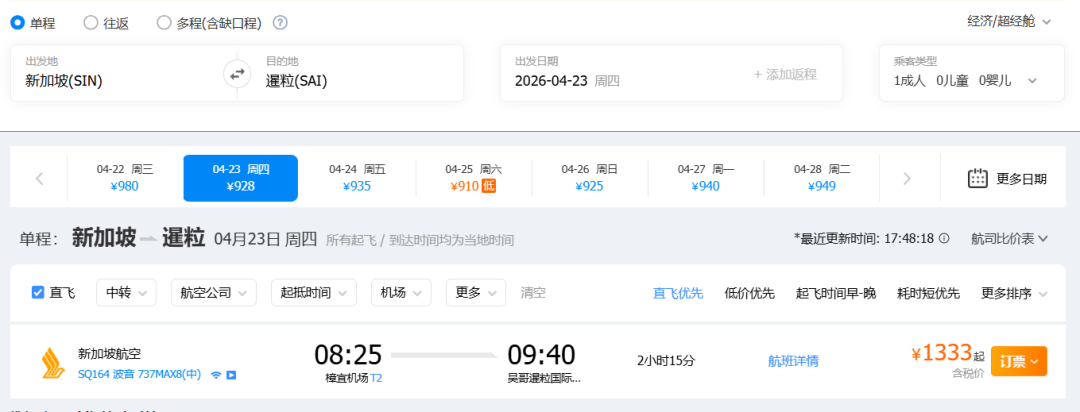Viewport: 1080px width, 412px height.
Task: Click the swap origin and destination icon
Action: [x=237, y=73]
